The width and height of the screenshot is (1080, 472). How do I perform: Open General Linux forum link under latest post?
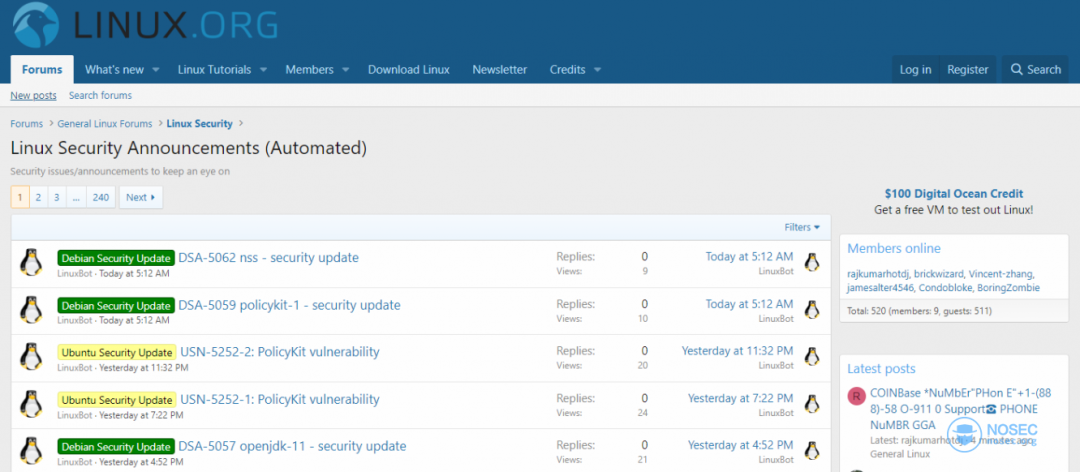click(900, 454)
